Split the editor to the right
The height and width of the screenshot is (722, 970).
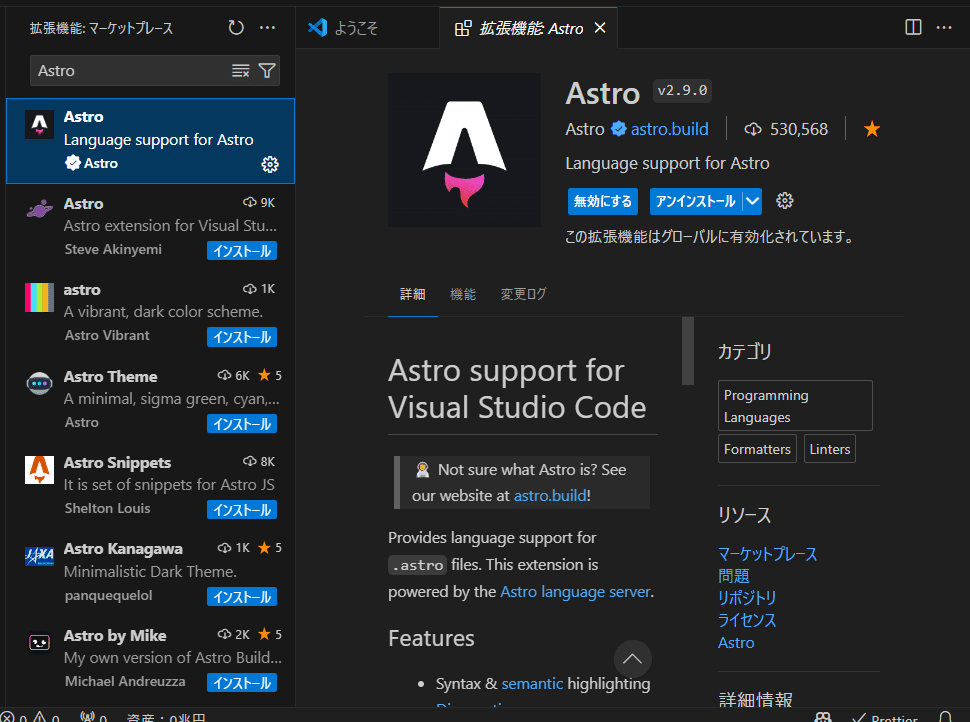913,28
